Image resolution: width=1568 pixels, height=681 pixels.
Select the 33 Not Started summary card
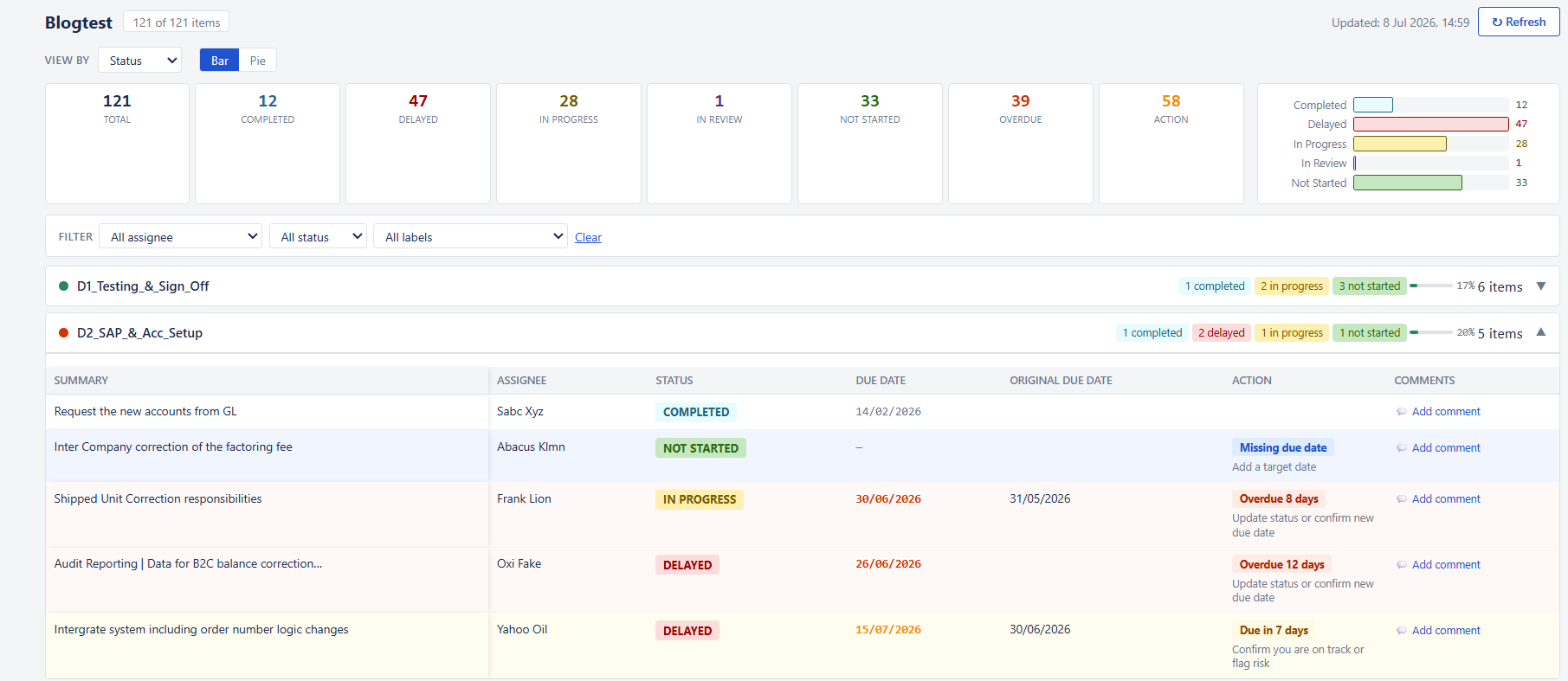coord(870,144)
